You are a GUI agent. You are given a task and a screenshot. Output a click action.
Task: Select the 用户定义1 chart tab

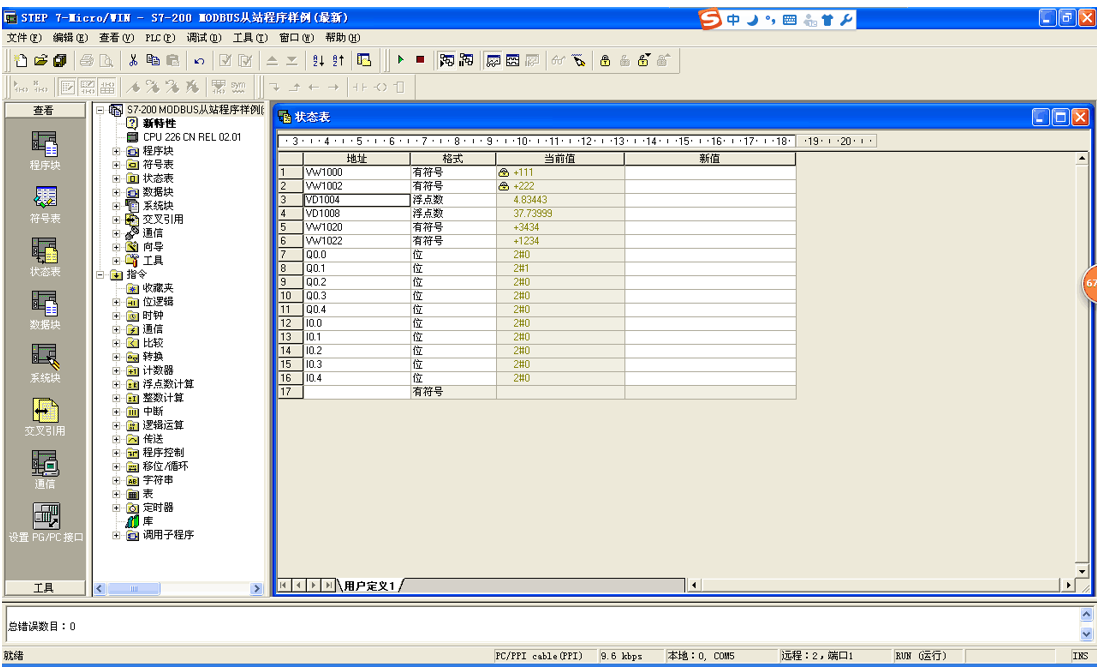[x=369, y=585]
